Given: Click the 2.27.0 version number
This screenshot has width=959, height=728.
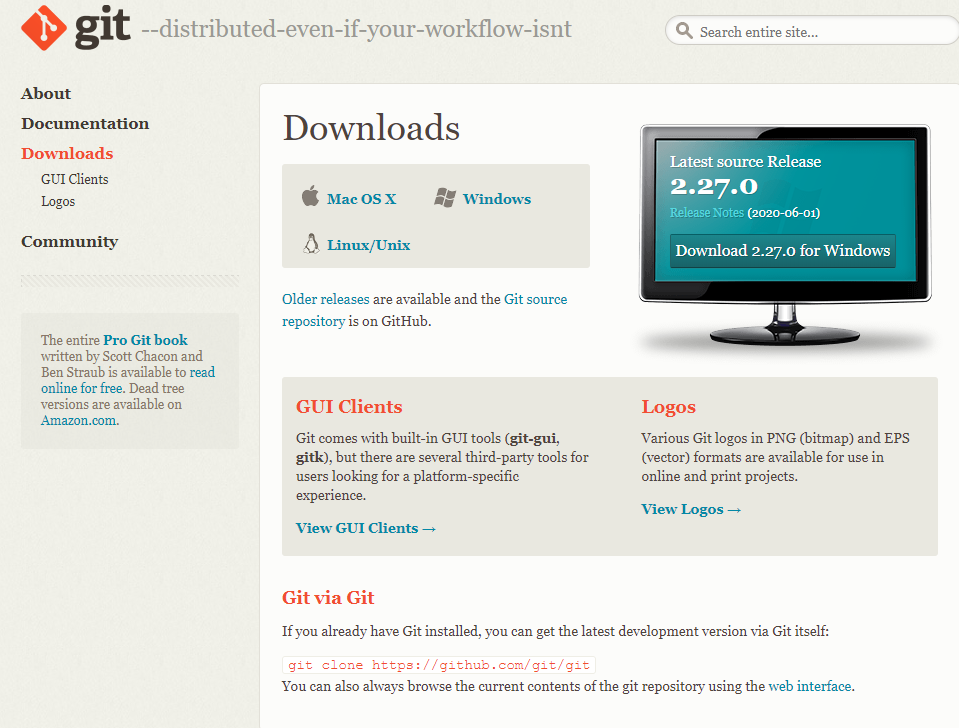Looking at the screenshot, I should pos(714,187).
